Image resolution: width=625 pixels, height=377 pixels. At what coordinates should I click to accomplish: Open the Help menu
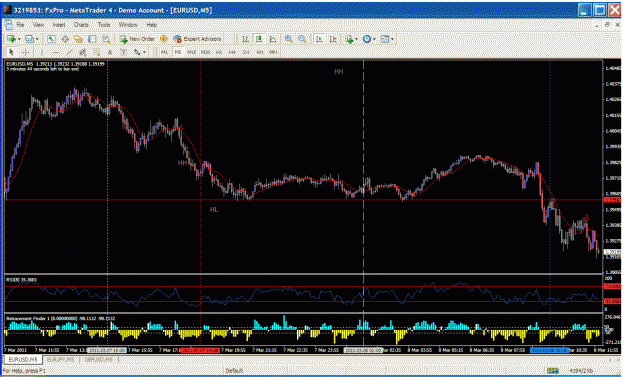point(151,25)
